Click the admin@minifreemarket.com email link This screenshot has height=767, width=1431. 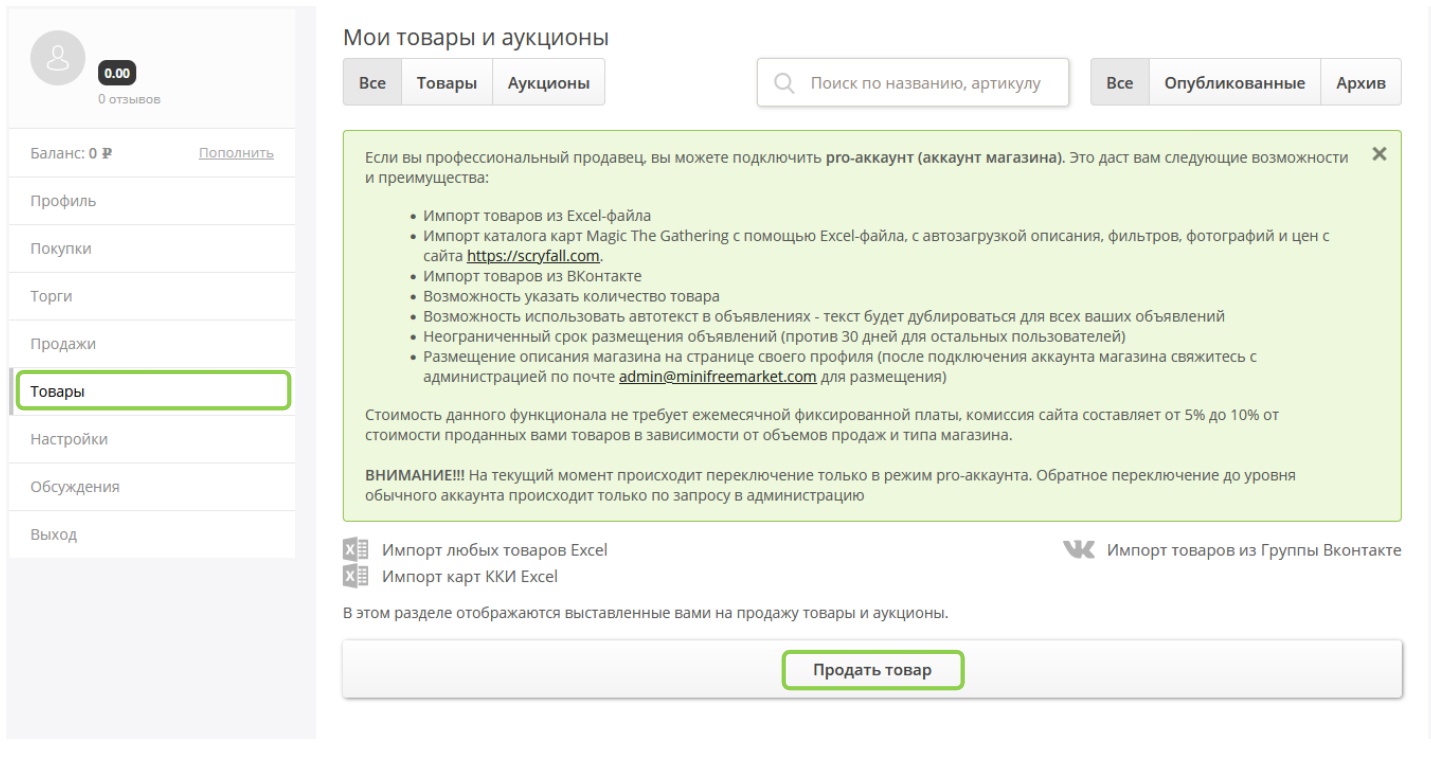point(718,377)
